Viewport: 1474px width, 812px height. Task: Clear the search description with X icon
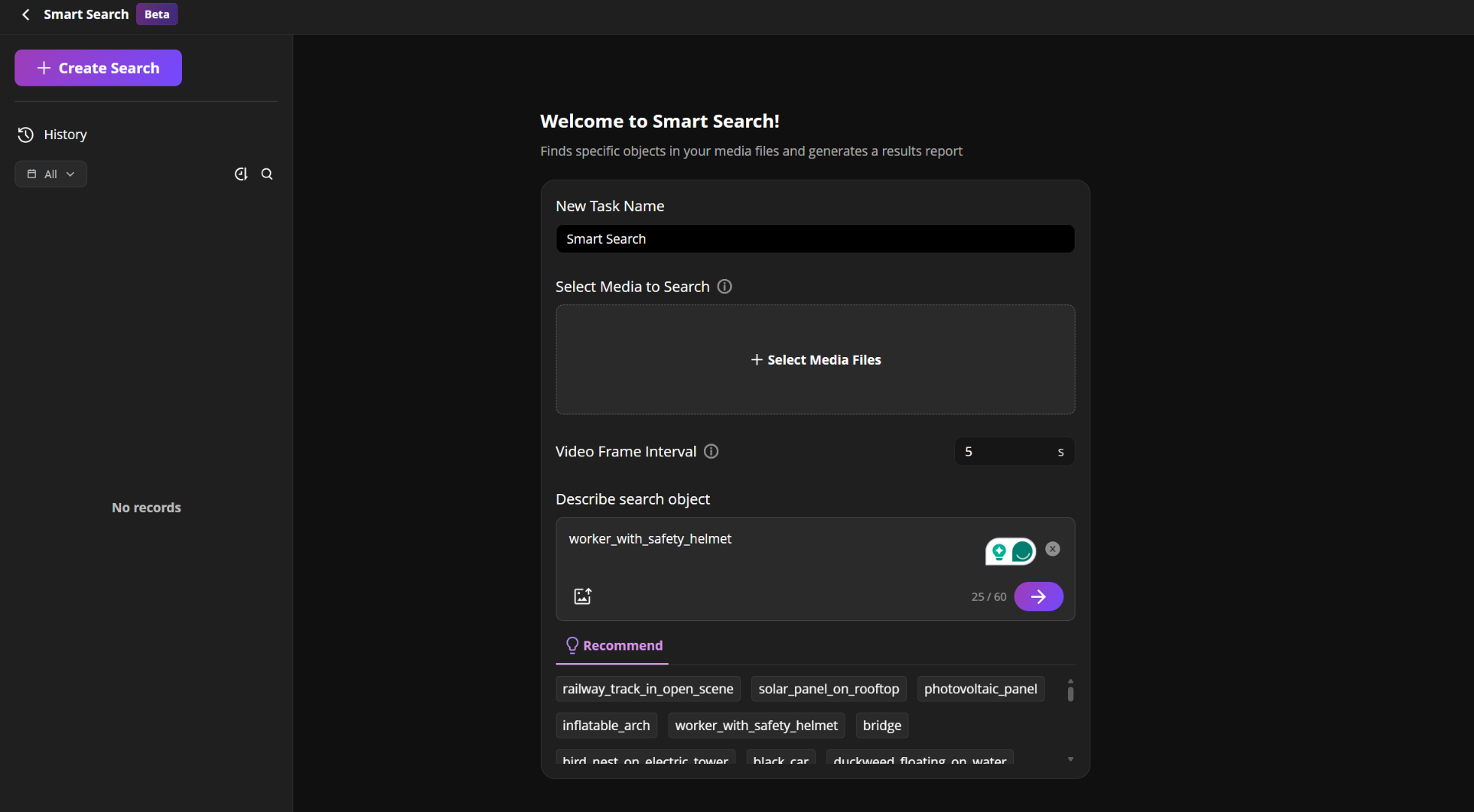(x=1053, y=549)
